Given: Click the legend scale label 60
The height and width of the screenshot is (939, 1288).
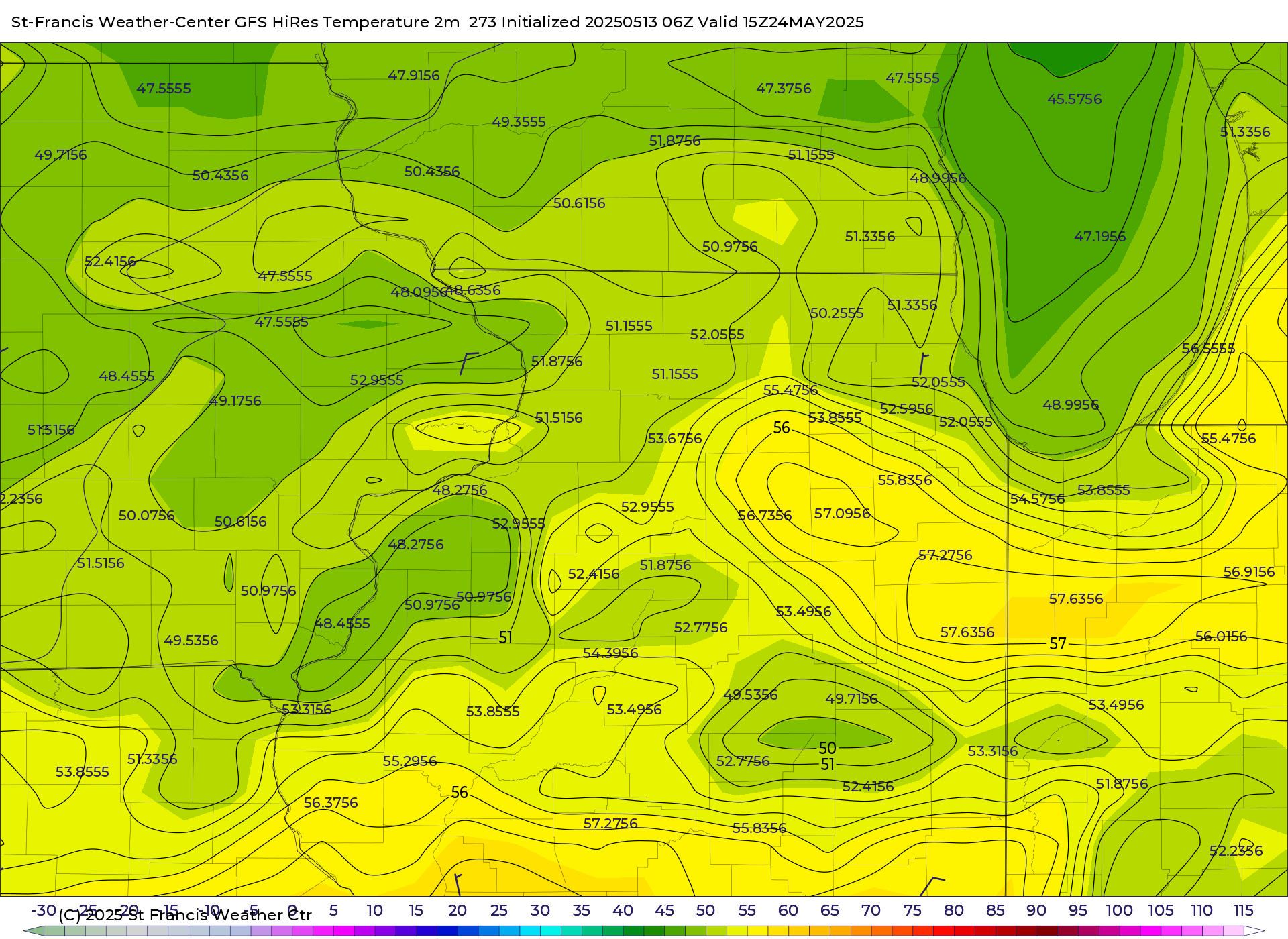Looking at the screenshot, I should click(x=788, y=910).
